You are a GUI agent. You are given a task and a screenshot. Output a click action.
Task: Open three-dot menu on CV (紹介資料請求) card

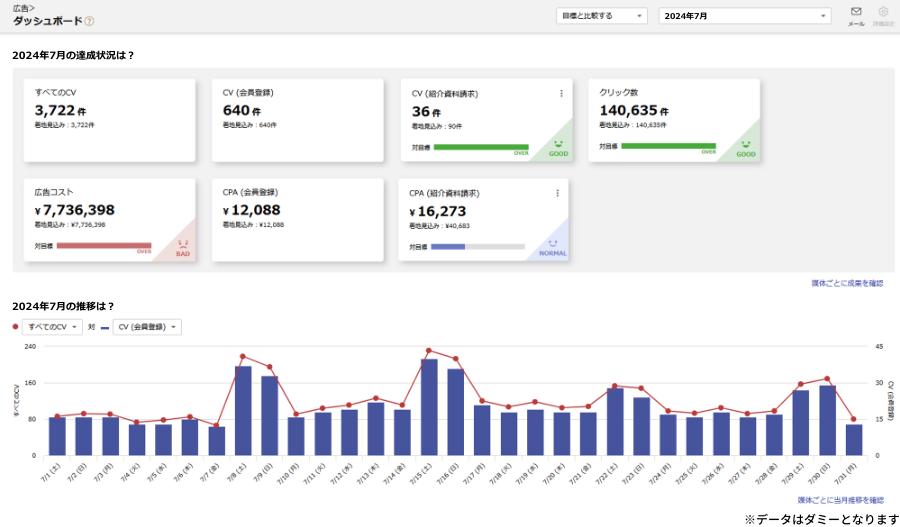[561, 94]
